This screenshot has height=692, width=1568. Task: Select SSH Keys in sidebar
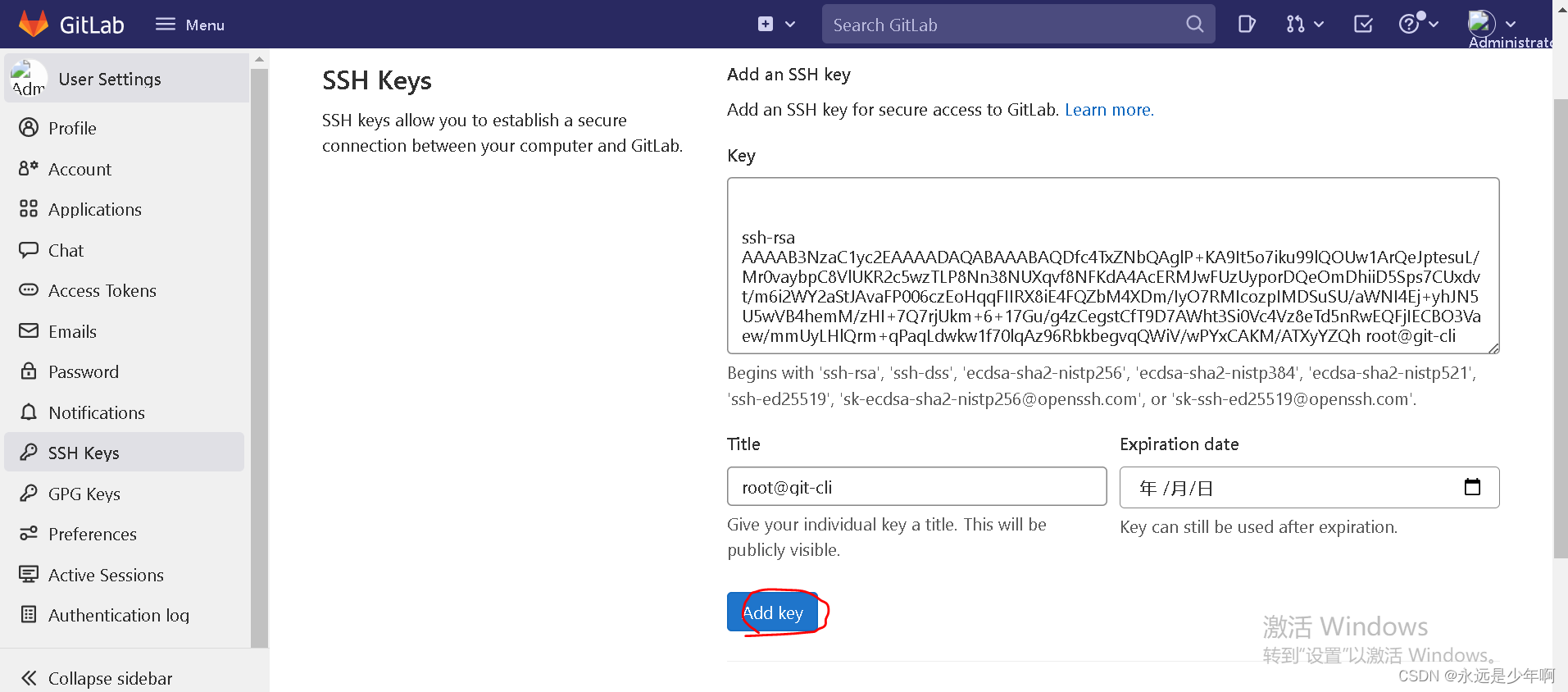[x=125, y=453]
